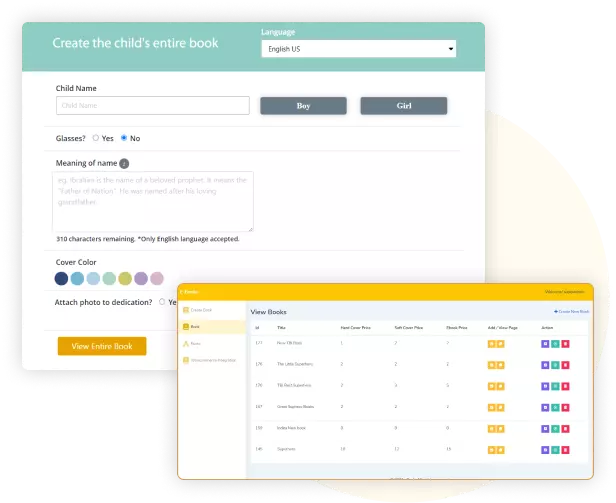Click View Entire Book button
Image resolution: width=616 pixels, height=503 pixels.
pyautogui.click(x=102, y=346)
